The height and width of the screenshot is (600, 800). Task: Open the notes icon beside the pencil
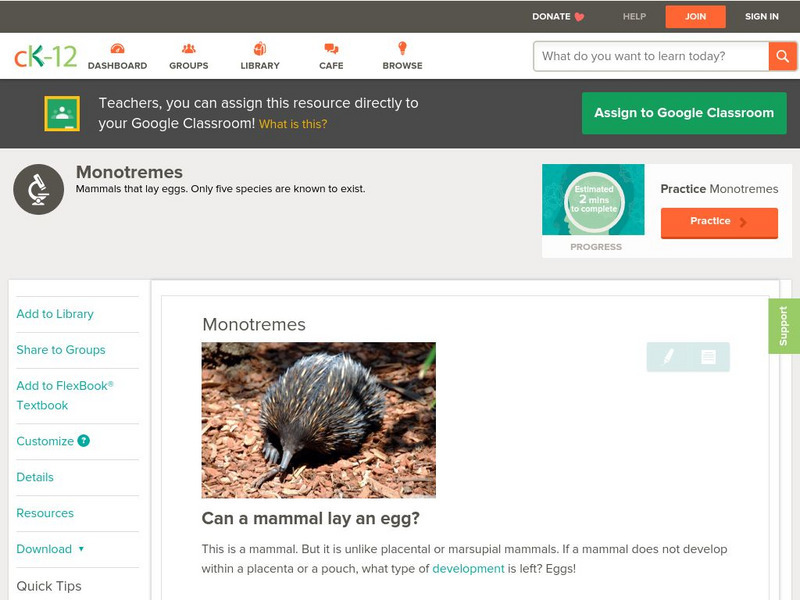point(708,357)
